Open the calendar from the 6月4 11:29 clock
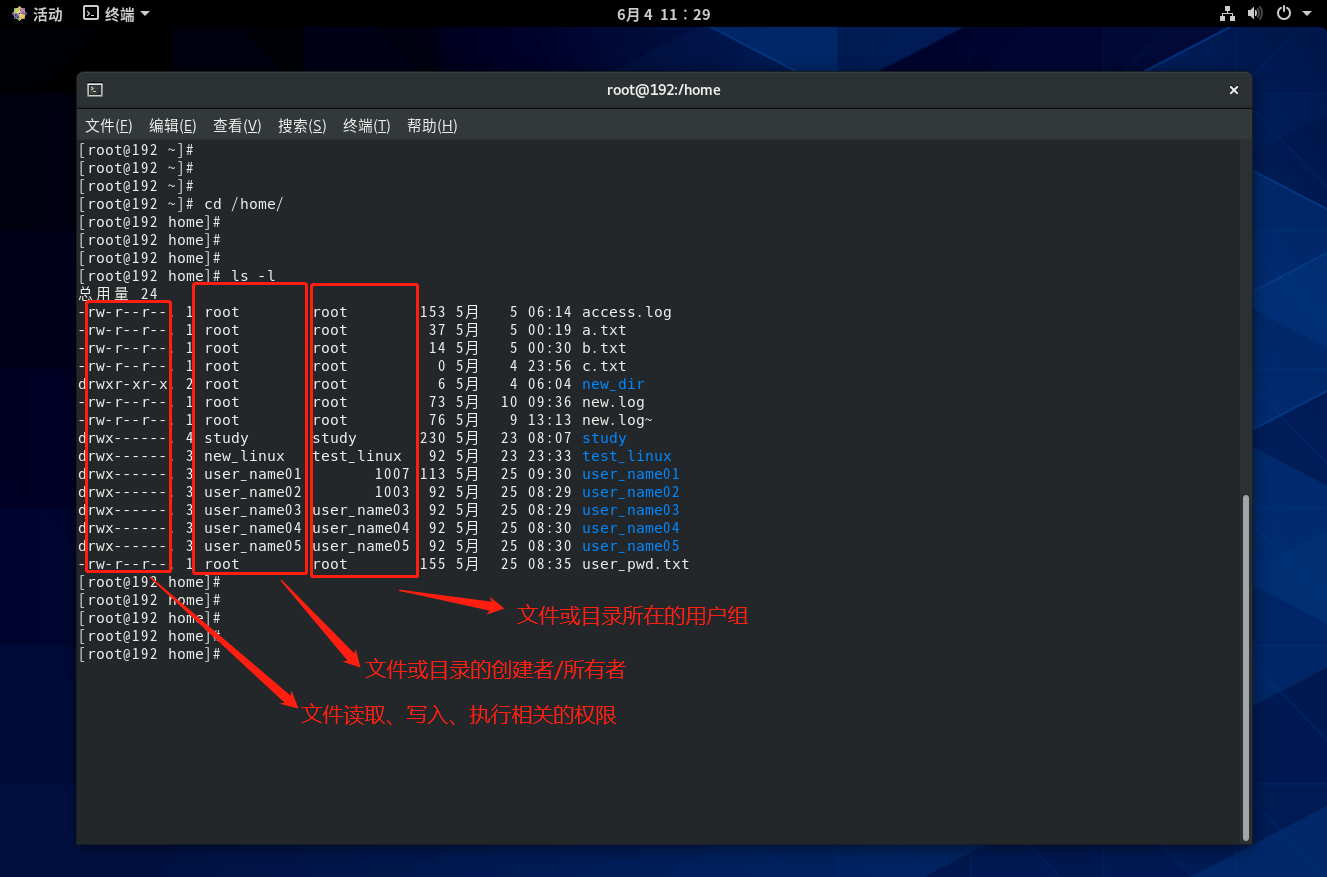The image size is (1327, 877). 663,14
